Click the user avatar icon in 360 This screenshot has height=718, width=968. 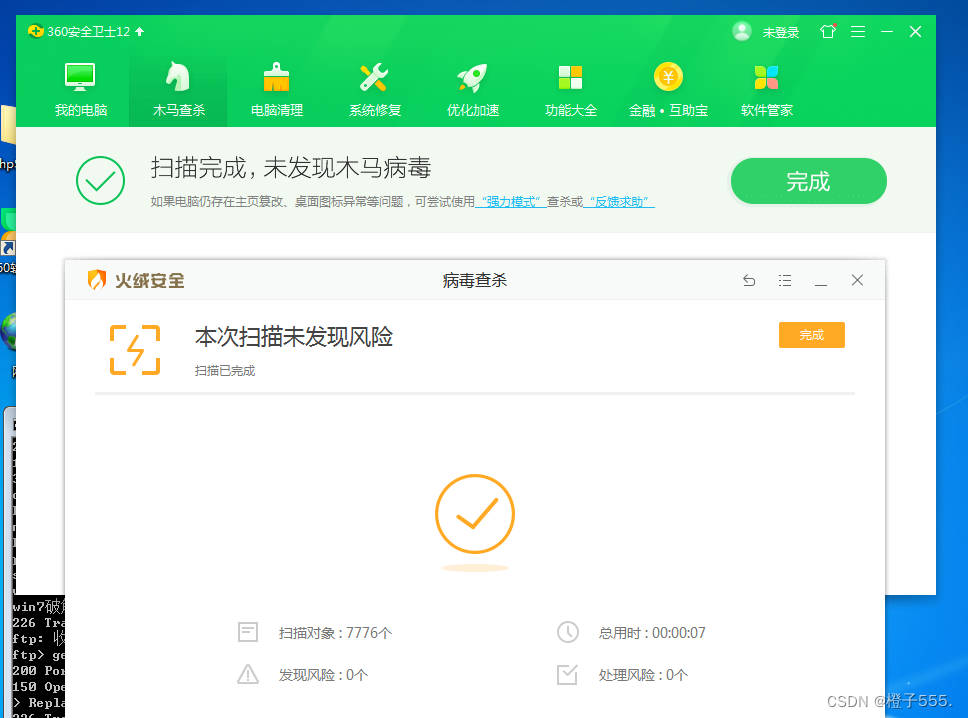coord(741,31)
